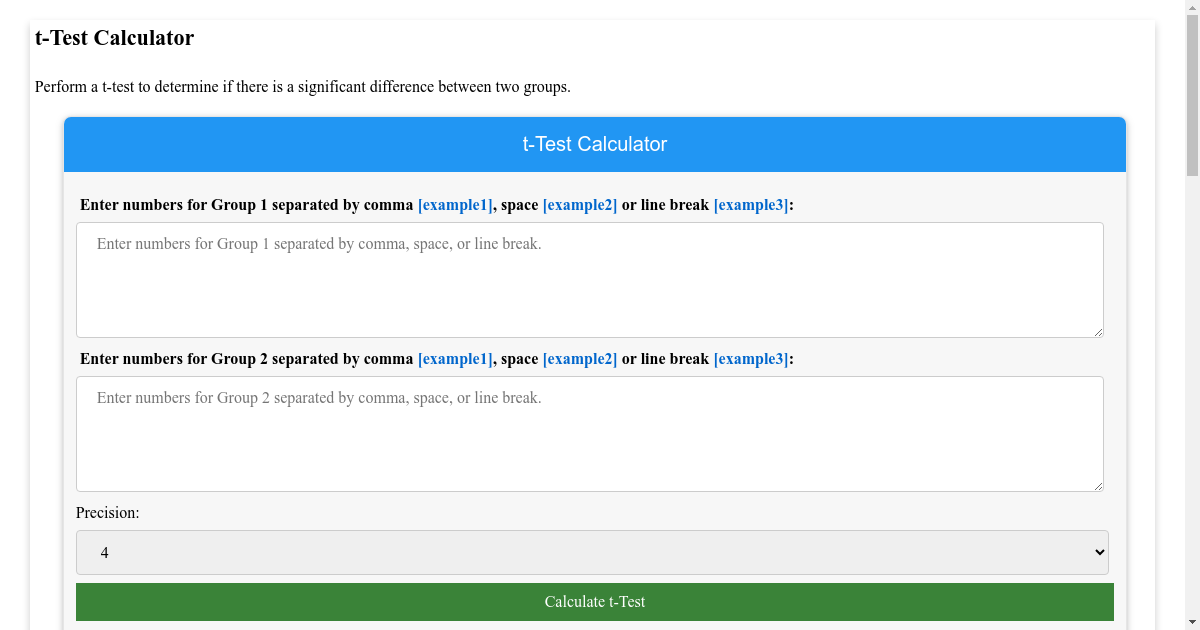Viewport: 1200px width, 630px height.
Task: Expand the Precision dropdown showing 4
Action: pos(592,552)
